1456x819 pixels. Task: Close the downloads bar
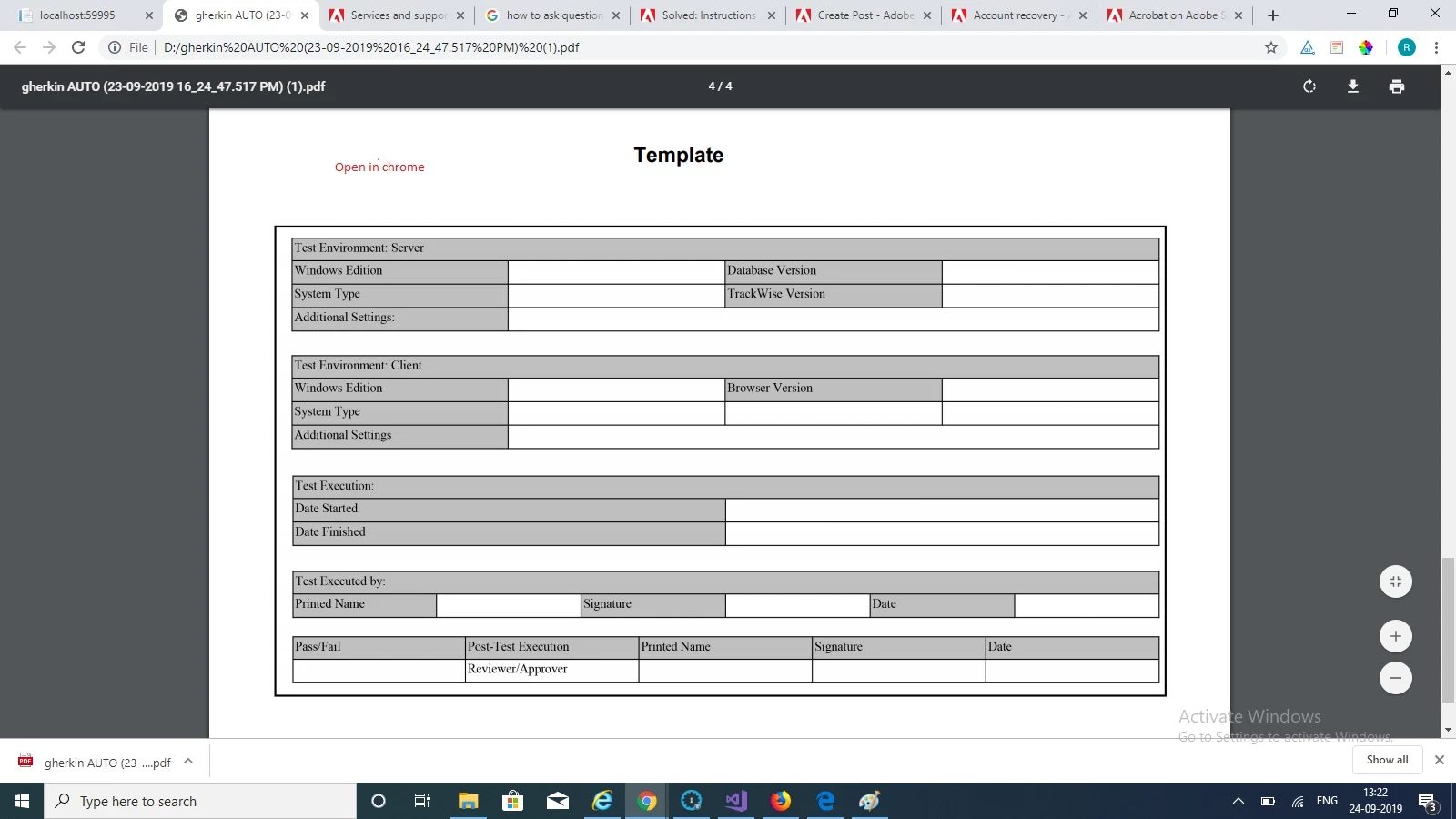1439,760
